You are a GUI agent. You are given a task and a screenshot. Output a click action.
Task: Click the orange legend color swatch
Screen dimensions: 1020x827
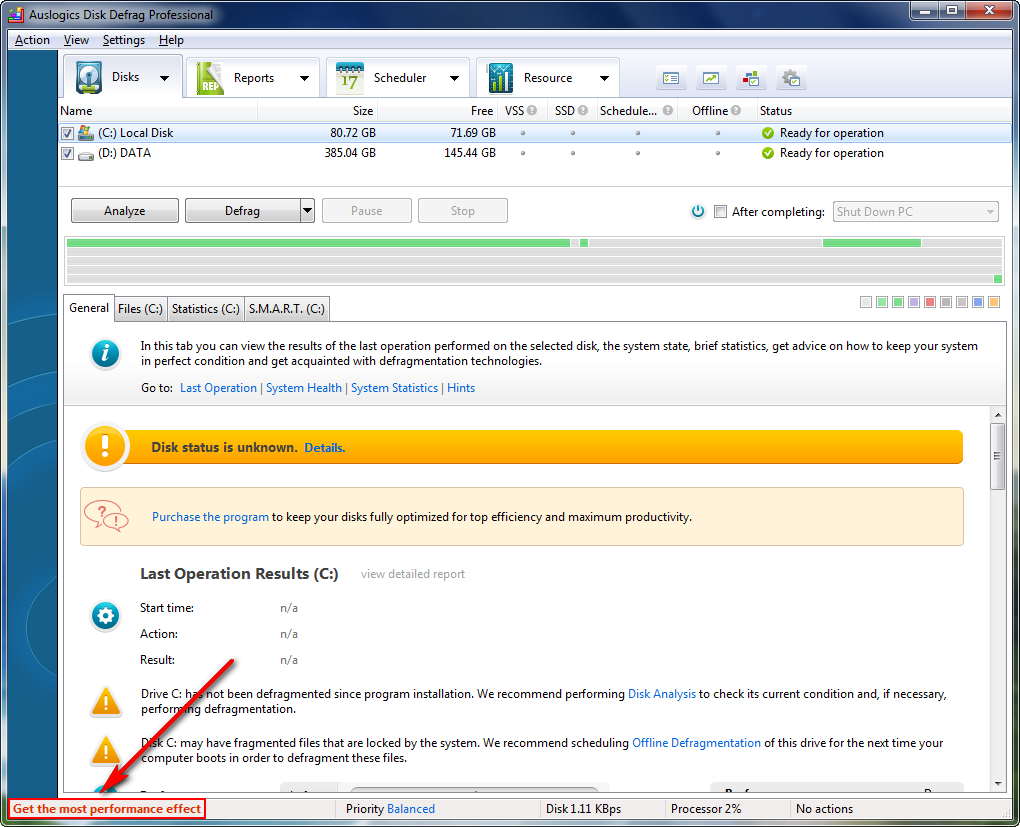994,302
